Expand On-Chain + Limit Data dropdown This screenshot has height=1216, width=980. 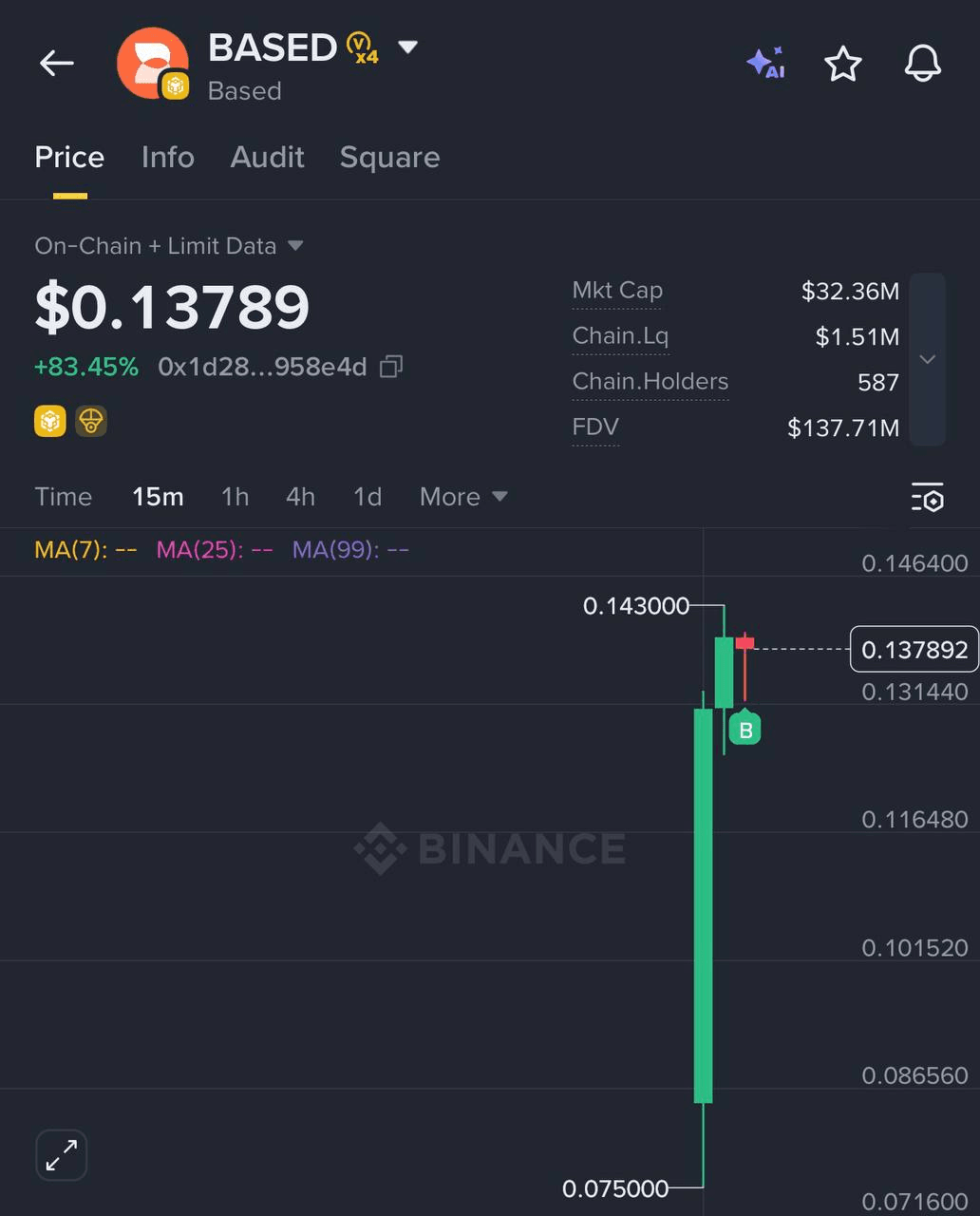(295, 246)
